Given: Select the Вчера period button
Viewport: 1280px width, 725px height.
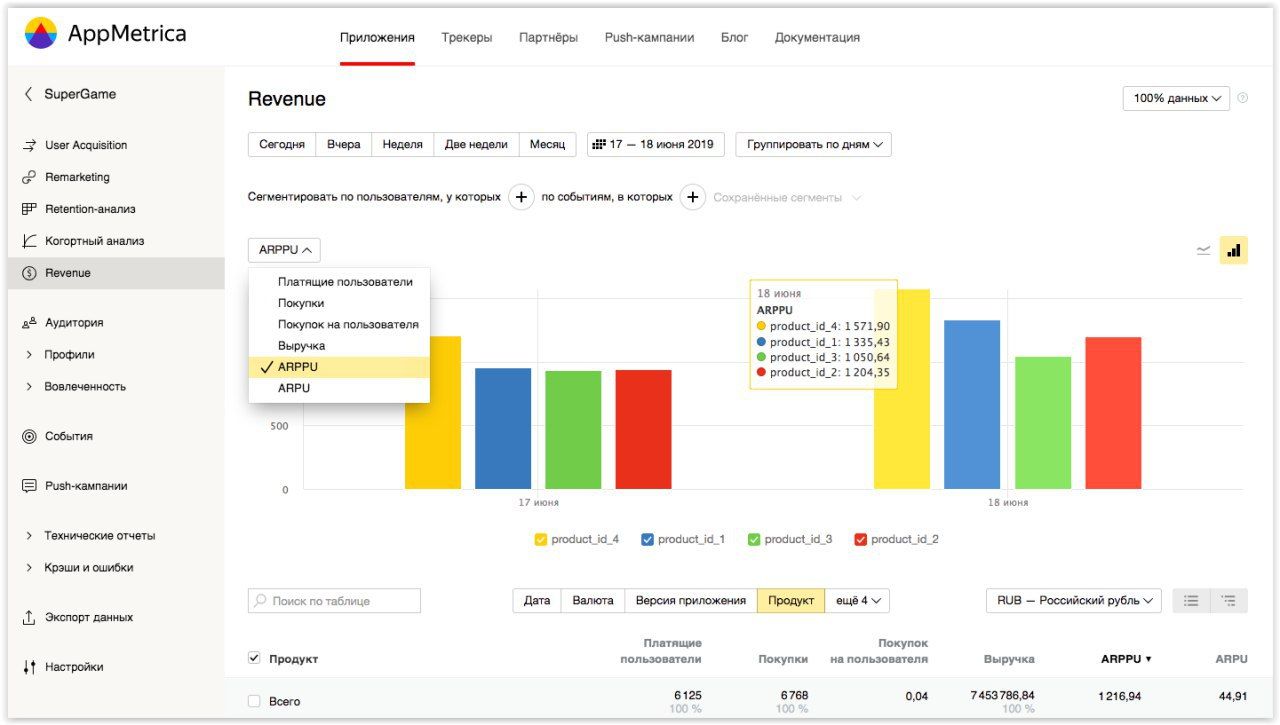Looking at the screenshot, I should click(x=344, y=144).
